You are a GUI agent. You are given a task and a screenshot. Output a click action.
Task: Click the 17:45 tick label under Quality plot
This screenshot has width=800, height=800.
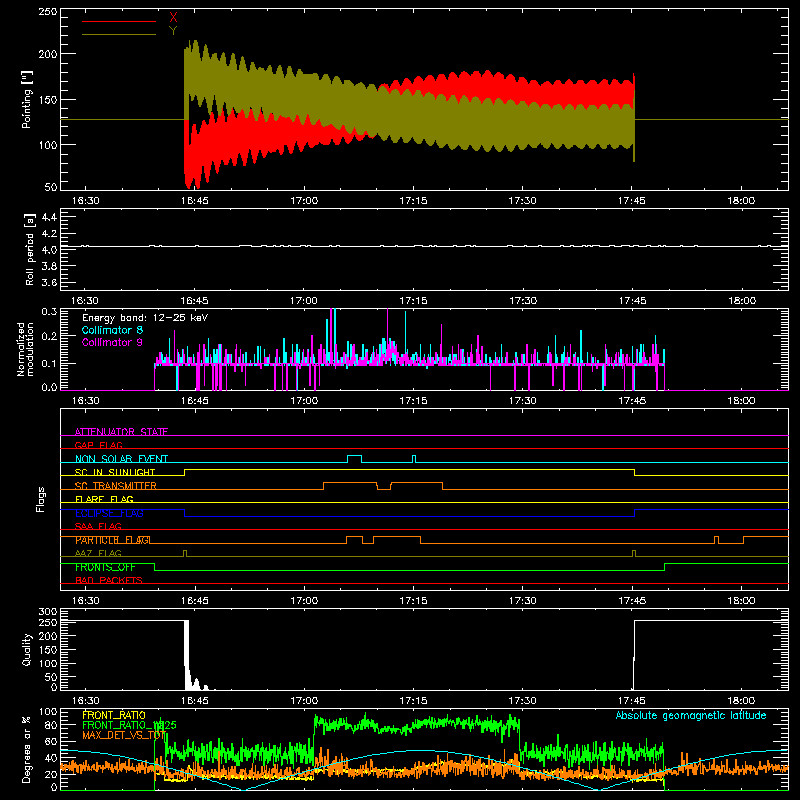pyautogui.click(x=632, y=701)
